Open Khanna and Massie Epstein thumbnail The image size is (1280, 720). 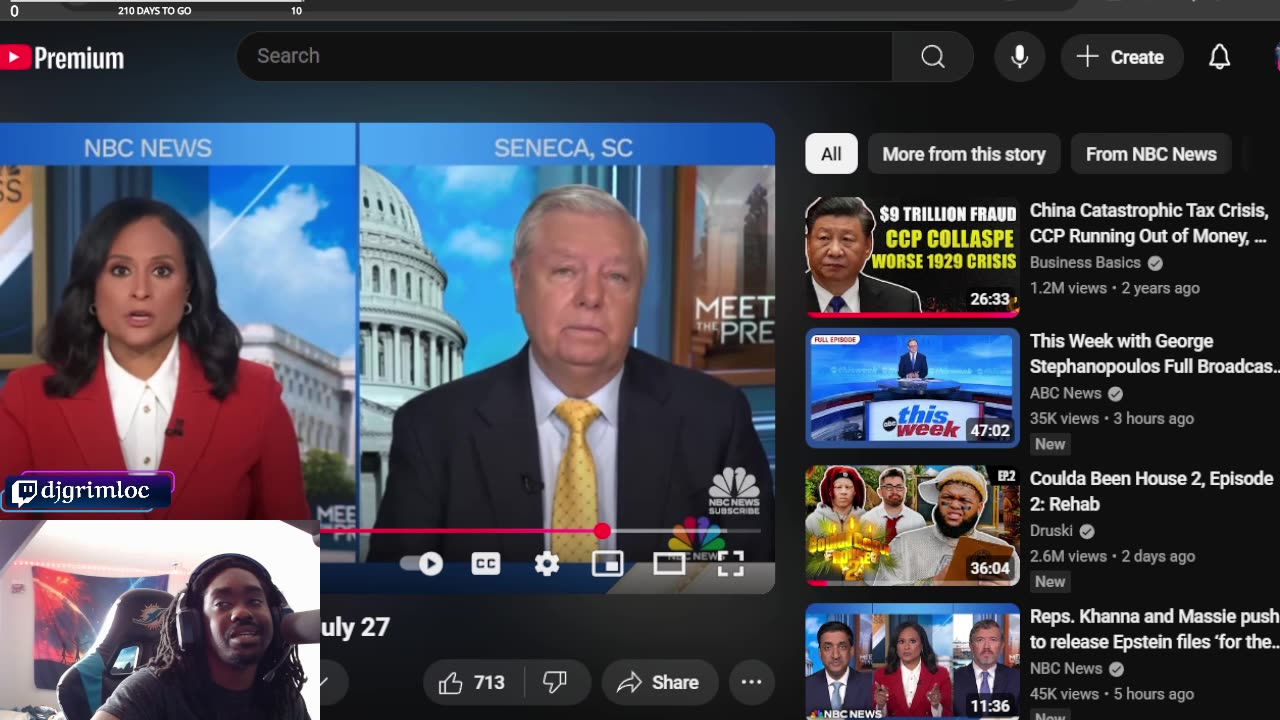pyautogui.click(x=913, y=661)
